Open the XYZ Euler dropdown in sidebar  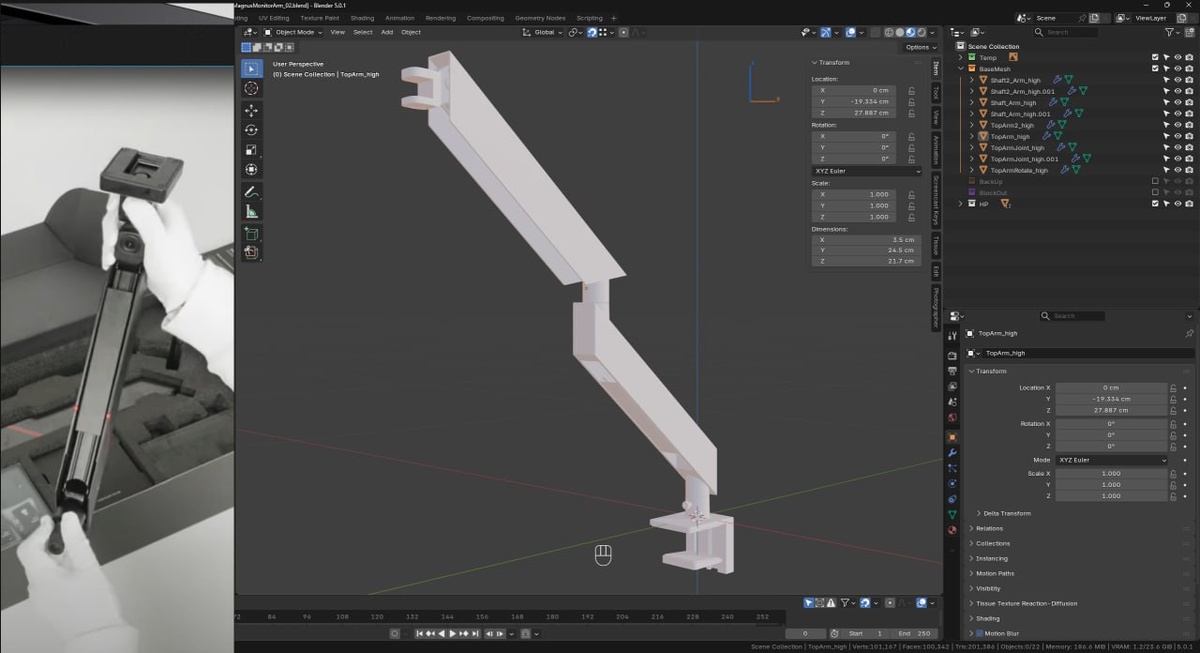(x=867, y=171)
